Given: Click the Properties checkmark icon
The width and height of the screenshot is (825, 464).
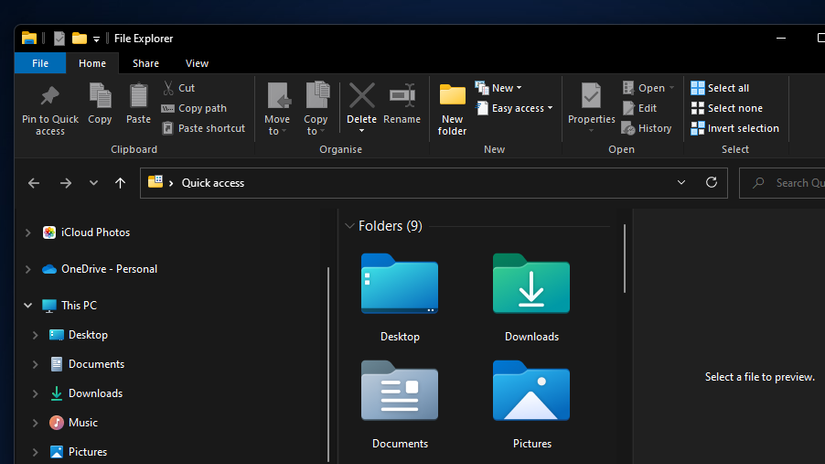Looking at the screenshot, I should click(x=591, y=96).
